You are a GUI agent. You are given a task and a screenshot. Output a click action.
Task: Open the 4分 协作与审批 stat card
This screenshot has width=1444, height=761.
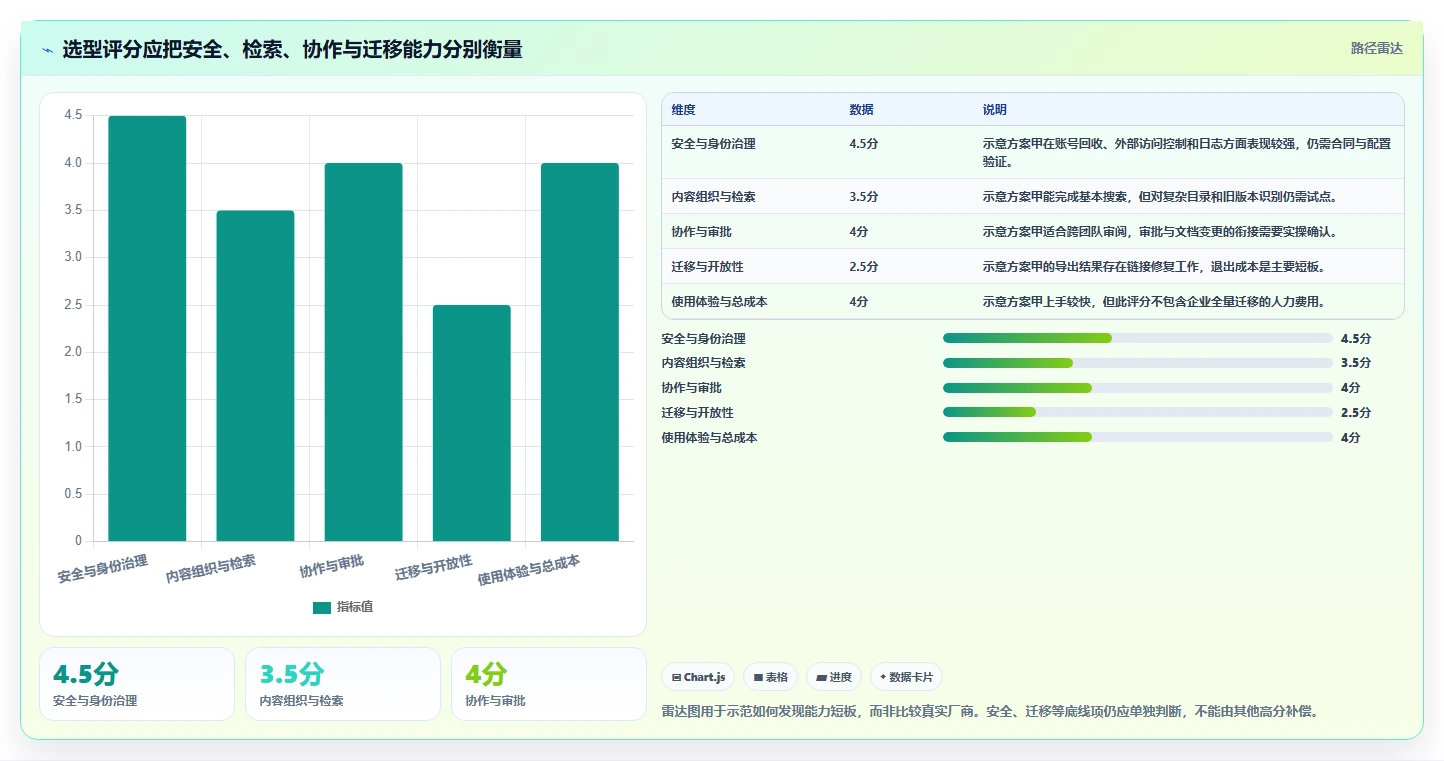[549, 684]
